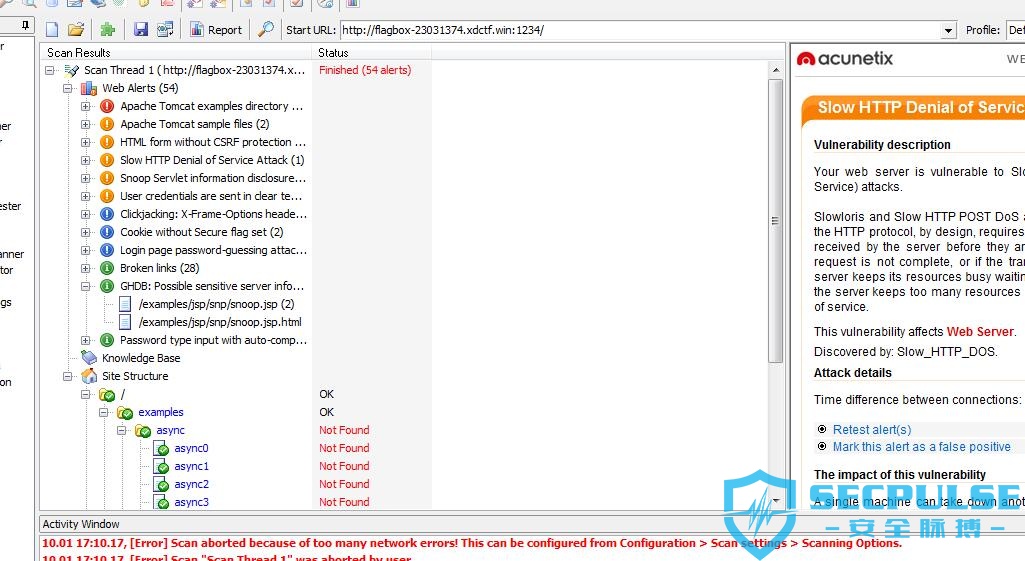Viewport: 1025px width, 561px height.
Task: Click the async0 file icon
Action: [x=161, y=448]
